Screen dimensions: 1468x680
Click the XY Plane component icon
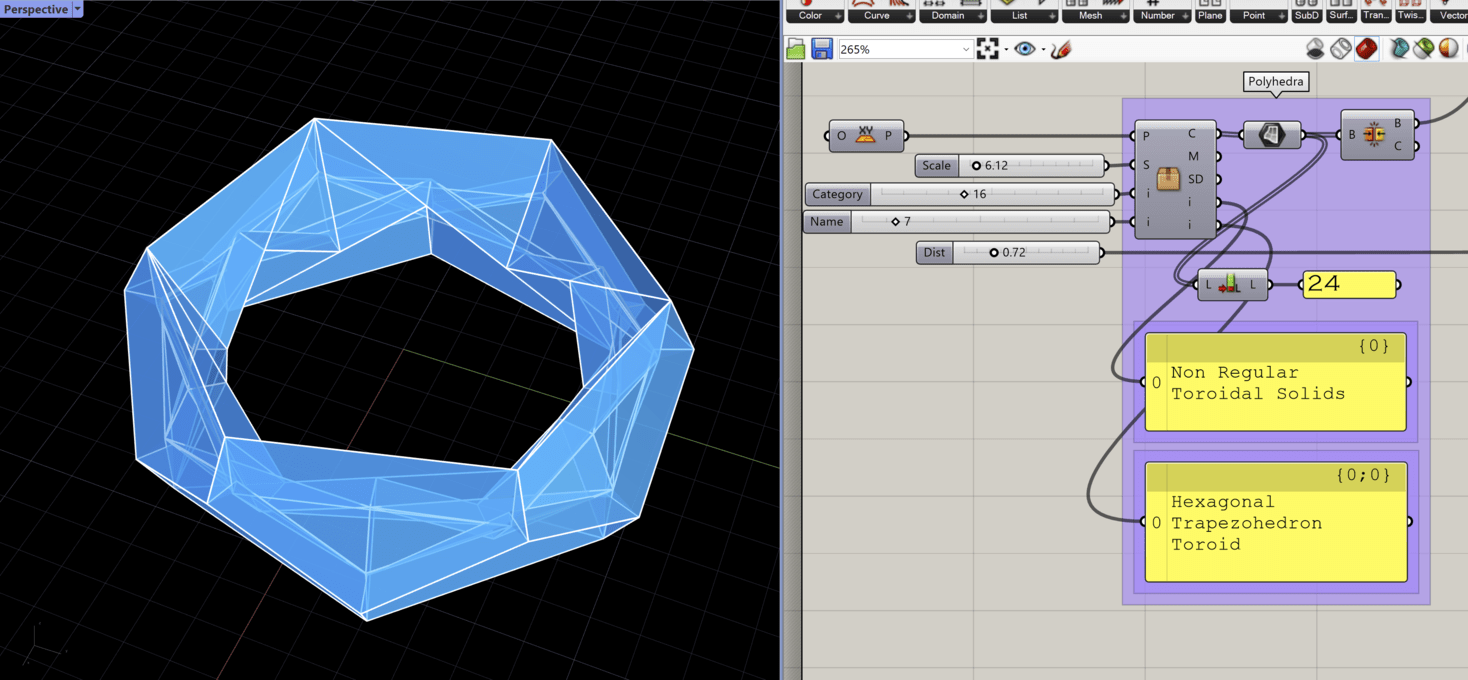865,135
